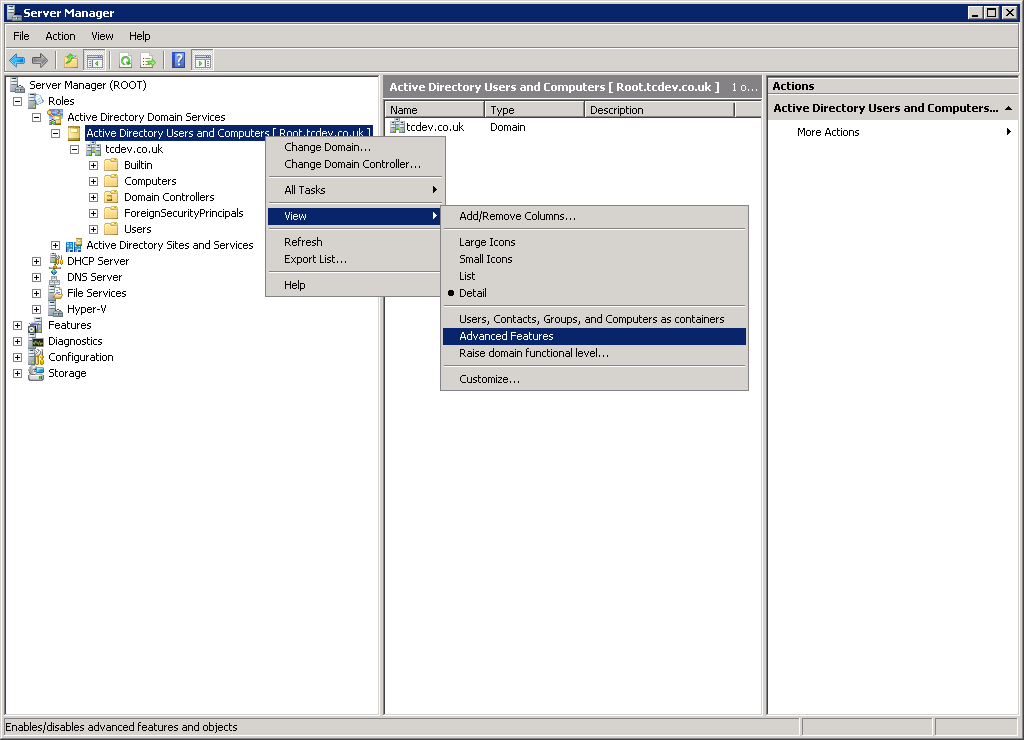Click the Refresh toolbar icon
This screenshot has width=1024, height=740.
click(125, 61)
